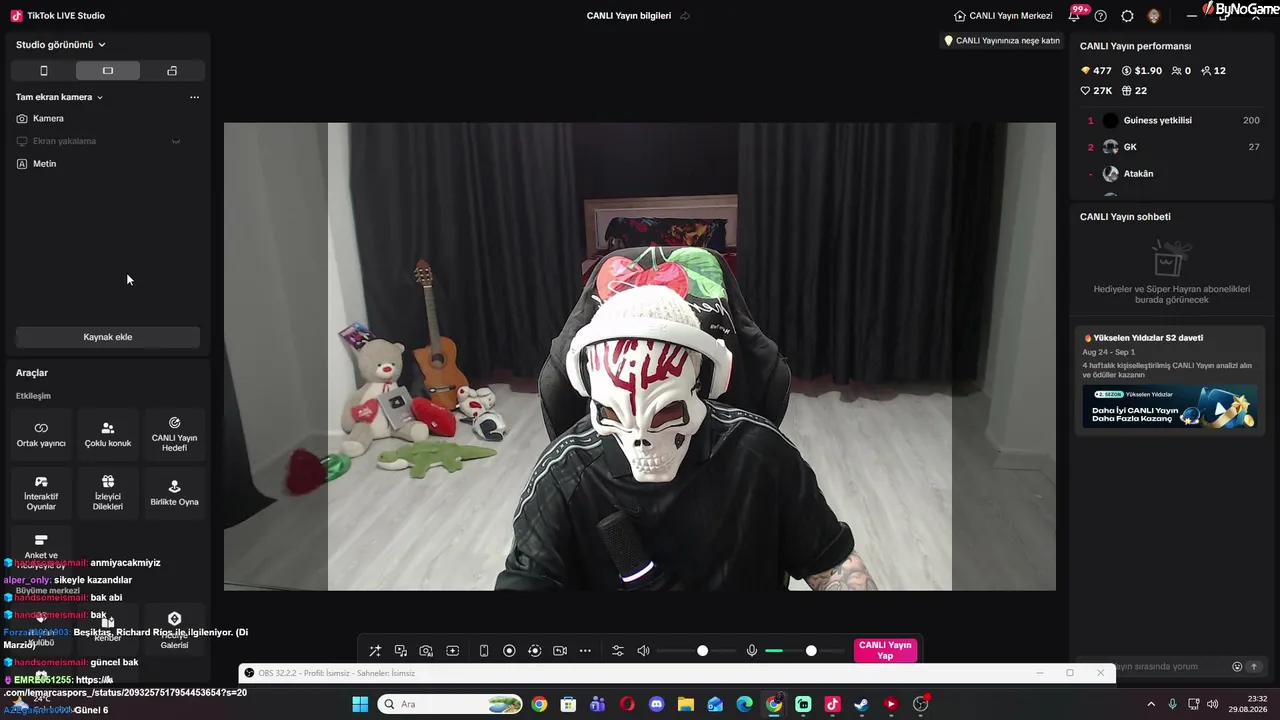Screen dimensions: 1280x720
Task: Open CANLI Yayın bilgileri
Action: pos(629,16)
